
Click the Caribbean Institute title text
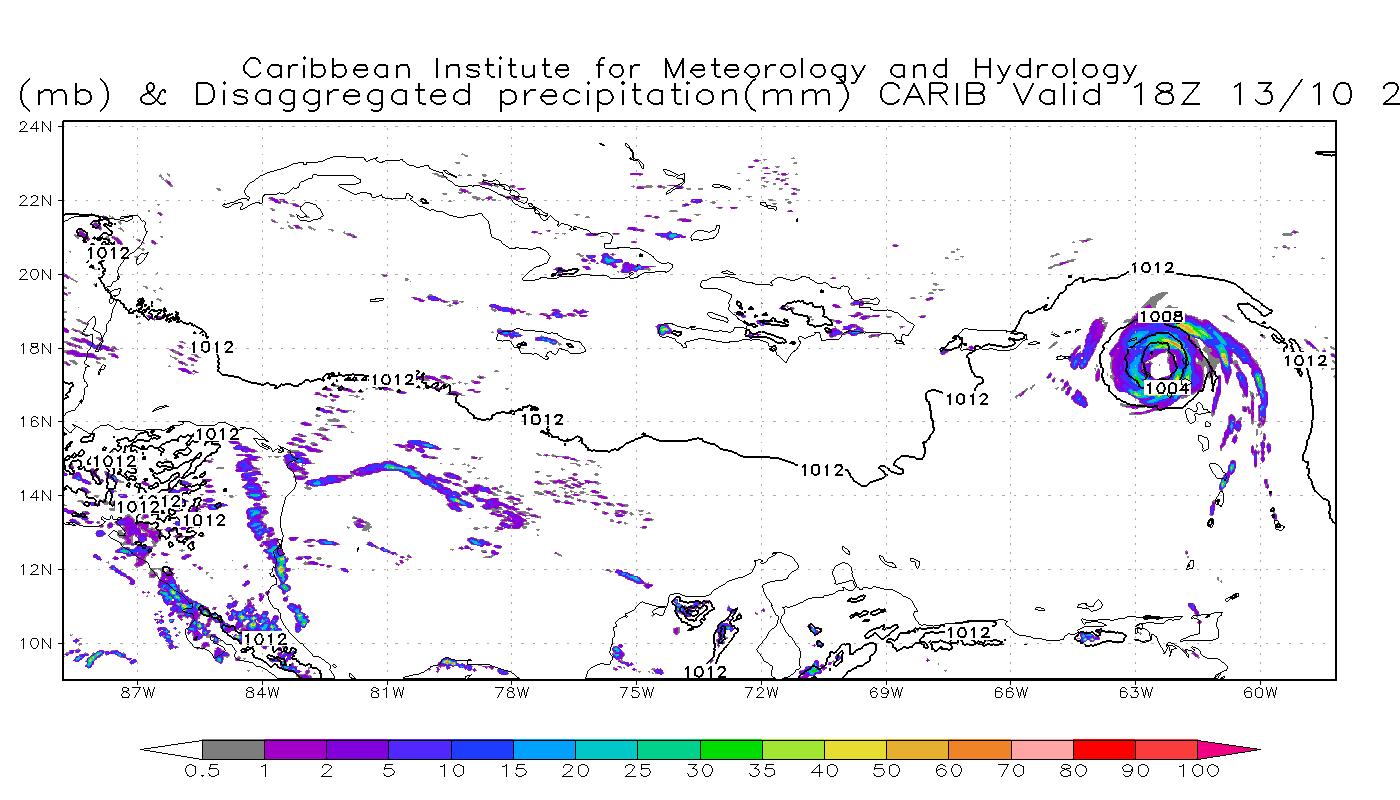690,69
